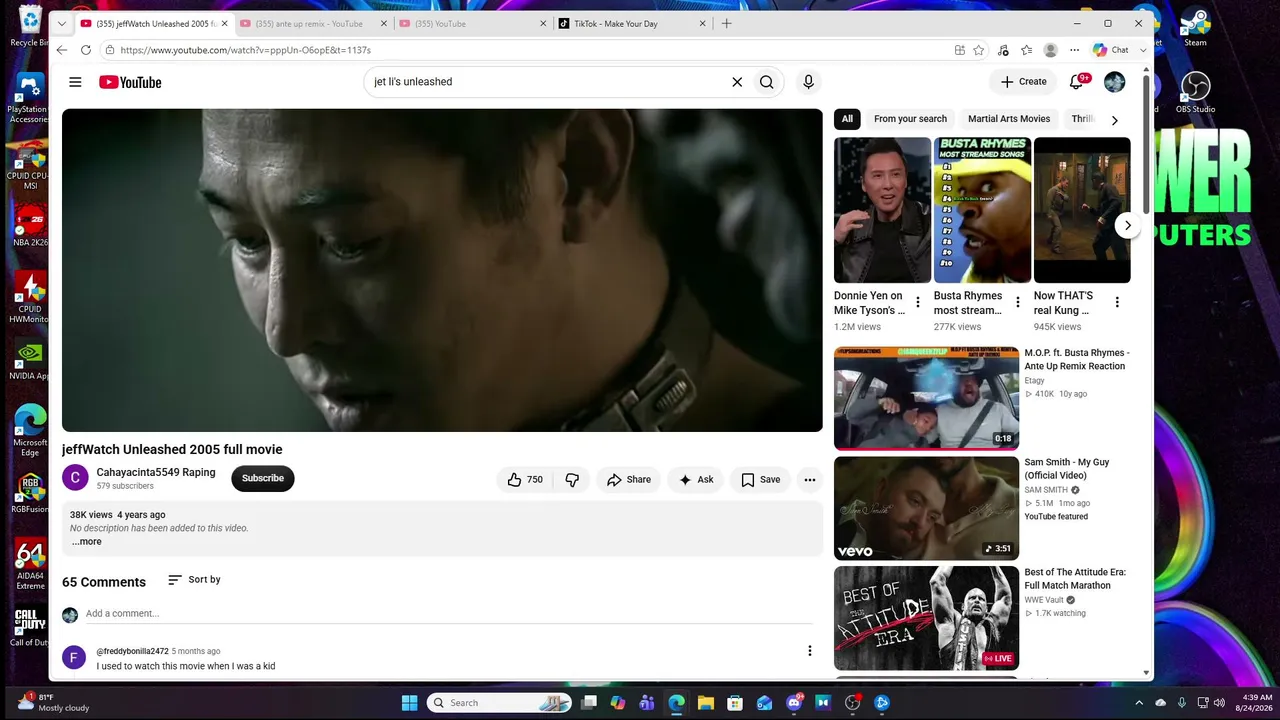Open the Windows Start menu
The image size is (1280, 720).
point(410,703)
